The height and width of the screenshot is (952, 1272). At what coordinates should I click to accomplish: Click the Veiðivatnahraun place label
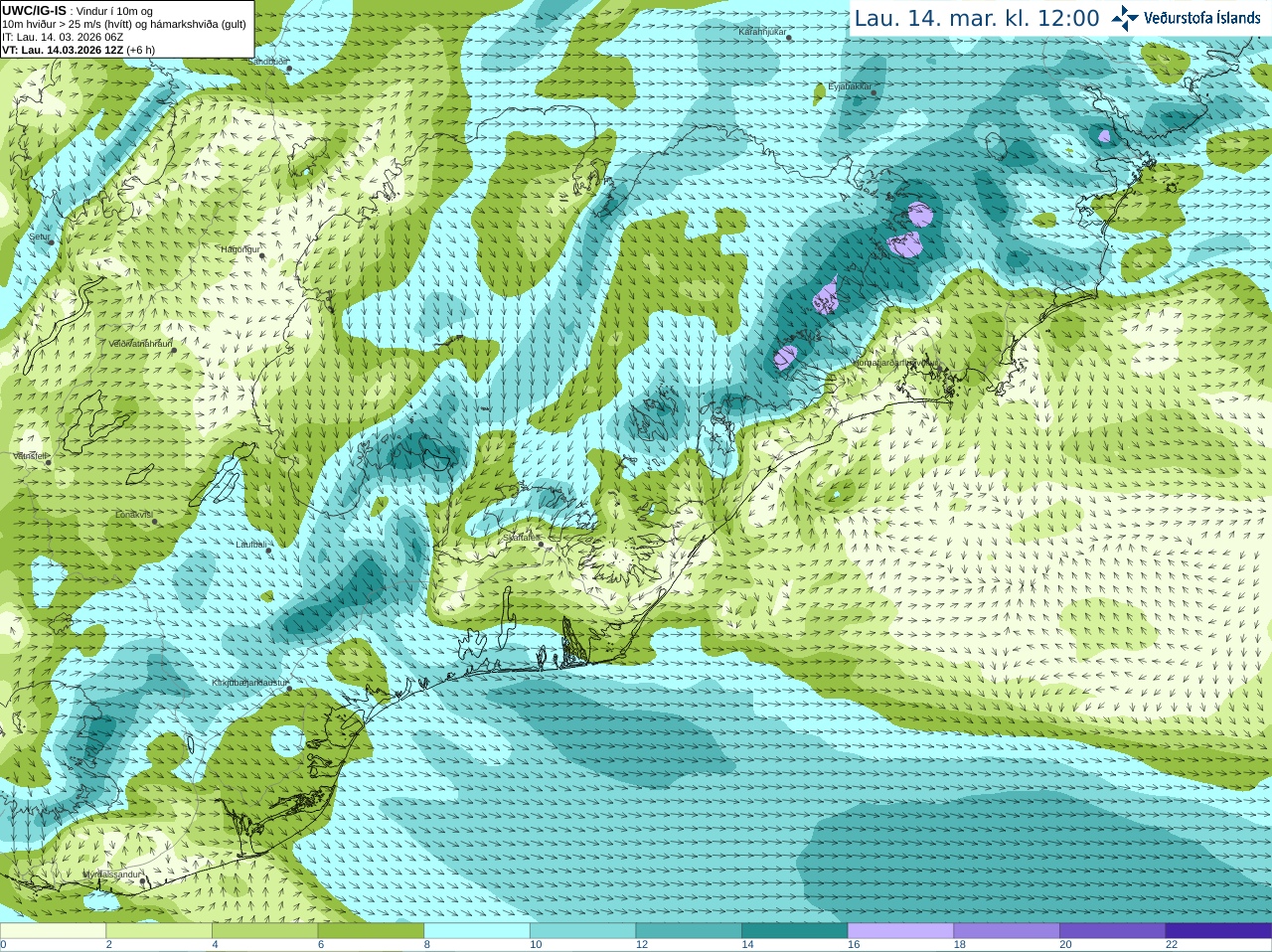click(140, 344)
